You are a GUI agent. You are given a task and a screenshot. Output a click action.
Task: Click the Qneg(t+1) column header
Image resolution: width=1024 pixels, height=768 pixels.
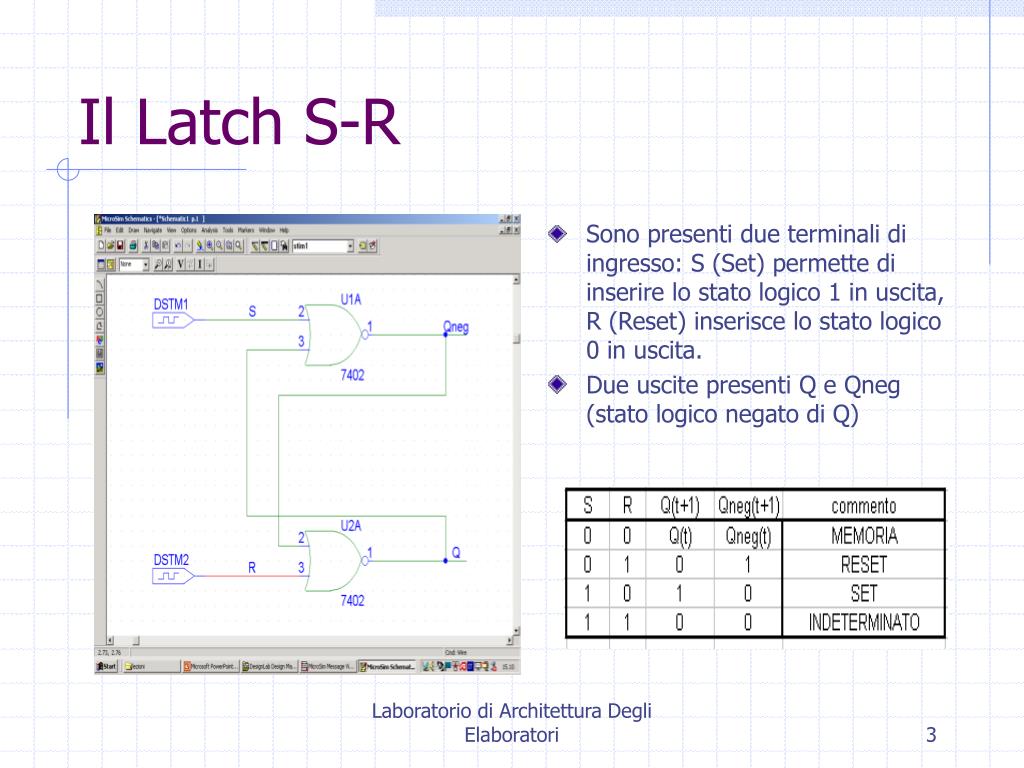(x=748, y=505)
